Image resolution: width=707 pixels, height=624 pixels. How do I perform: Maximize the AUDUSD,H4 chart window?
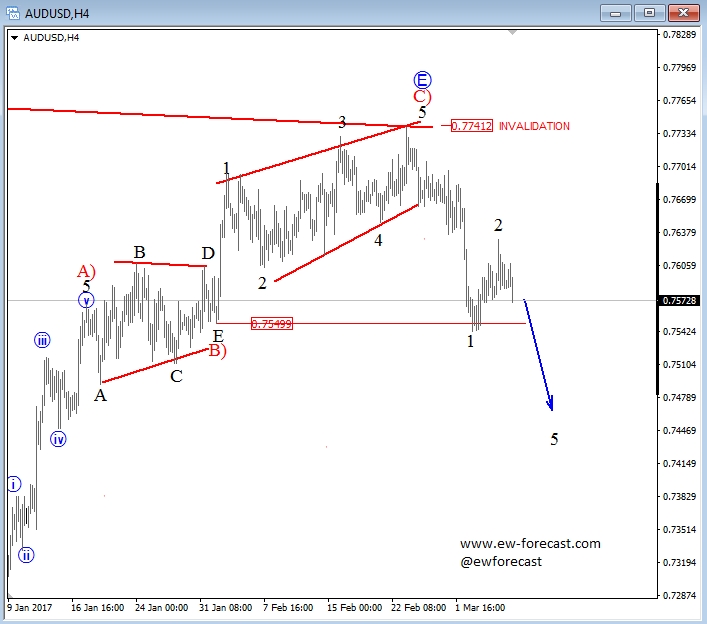pos(649,13)
